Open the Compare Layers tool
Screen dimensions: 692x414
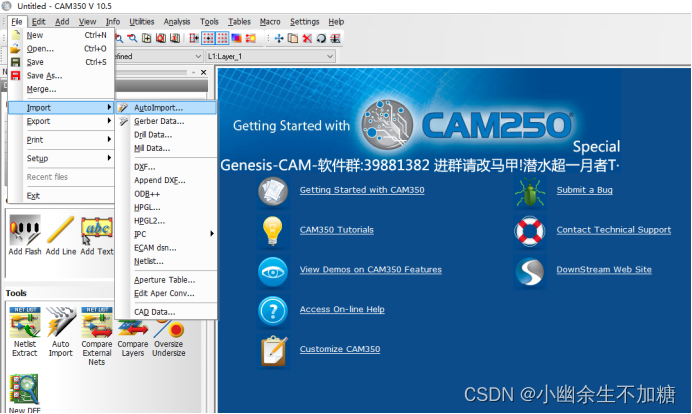(x=133, y=329)
